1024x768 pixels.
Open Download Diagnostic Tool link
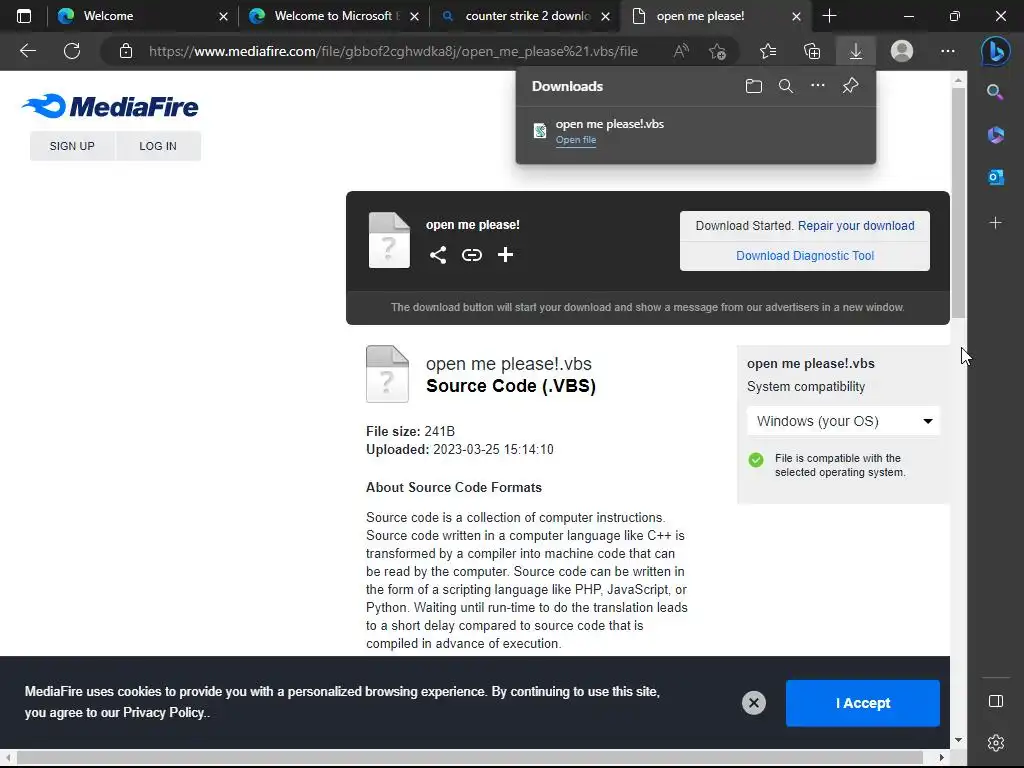coord(805,256)
